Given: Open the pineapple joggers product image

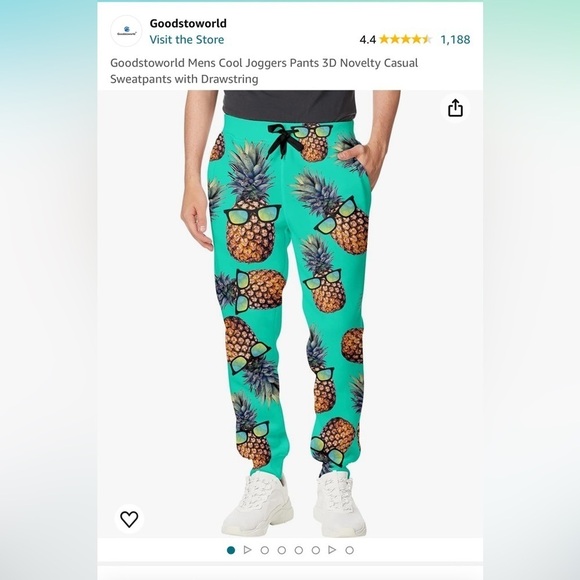Looking at the screenshot, I should pyautogui.click(x=290, y=314).
